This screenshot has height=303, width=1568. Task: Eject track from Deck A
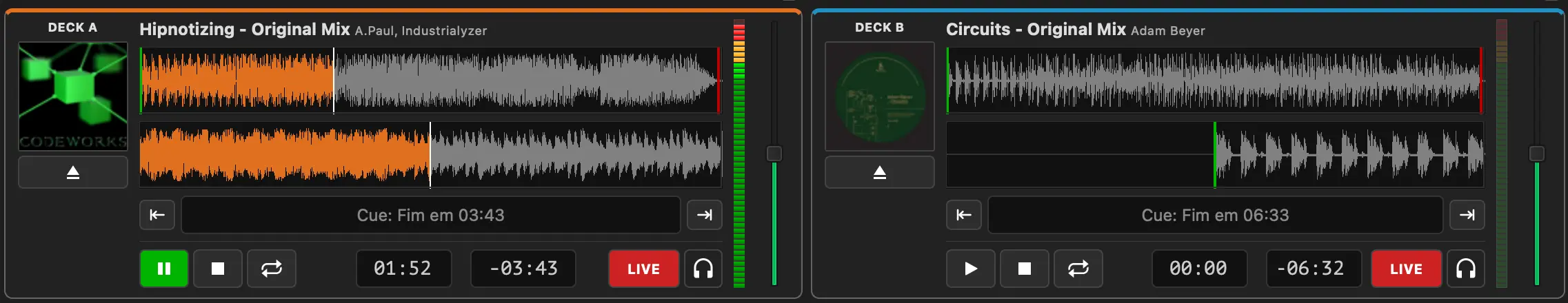coord(73,172)
